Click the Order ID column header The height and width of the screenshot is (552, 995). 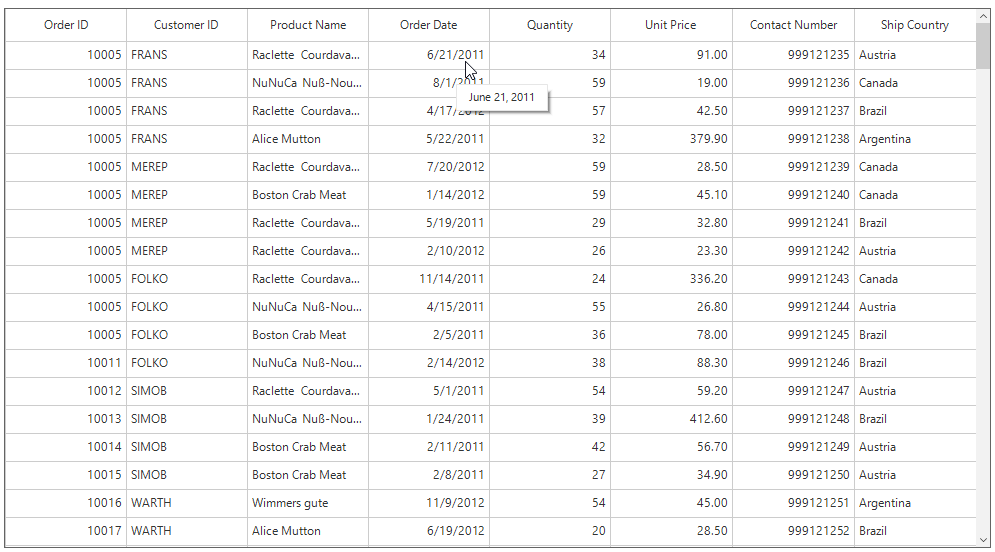[x=66, y=25]
